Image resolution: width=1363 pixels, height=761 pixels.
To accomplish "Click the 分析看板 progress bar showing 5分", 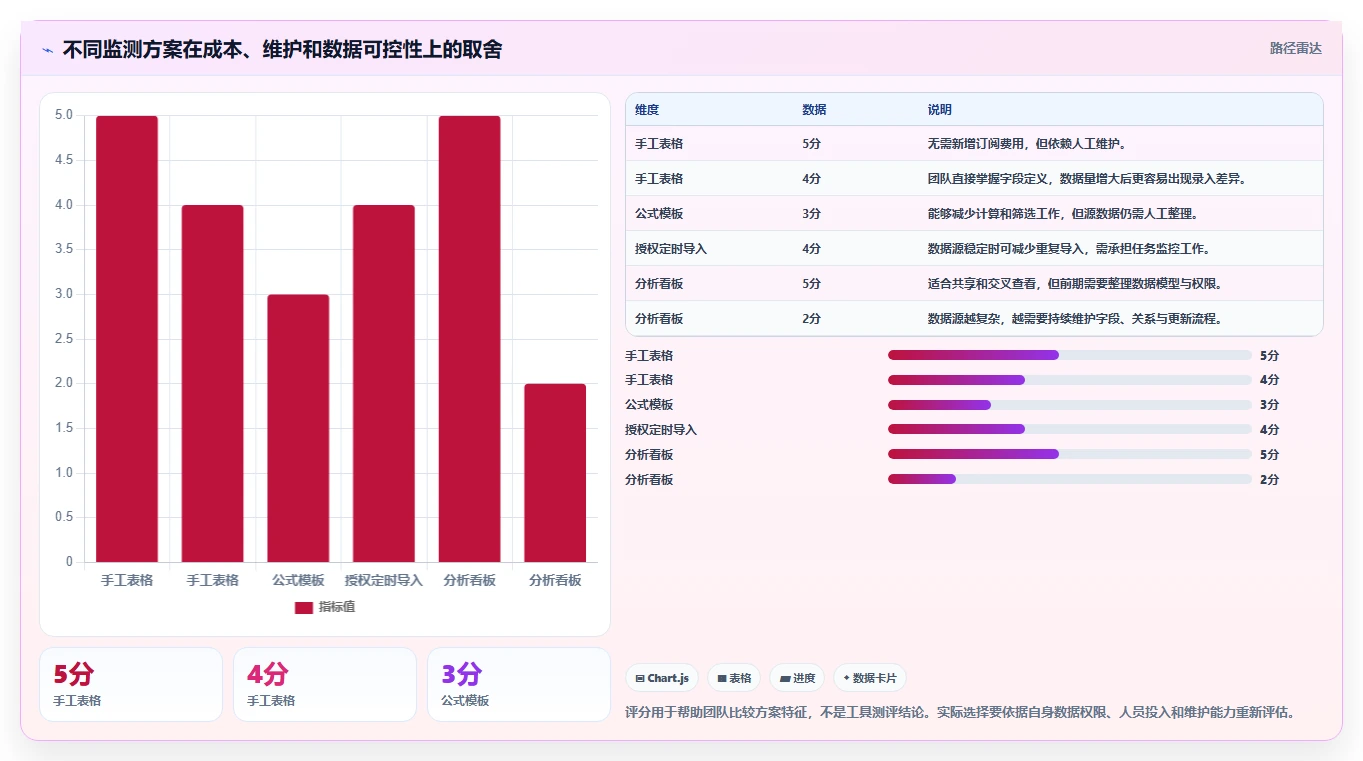I will pos(1070,454).
